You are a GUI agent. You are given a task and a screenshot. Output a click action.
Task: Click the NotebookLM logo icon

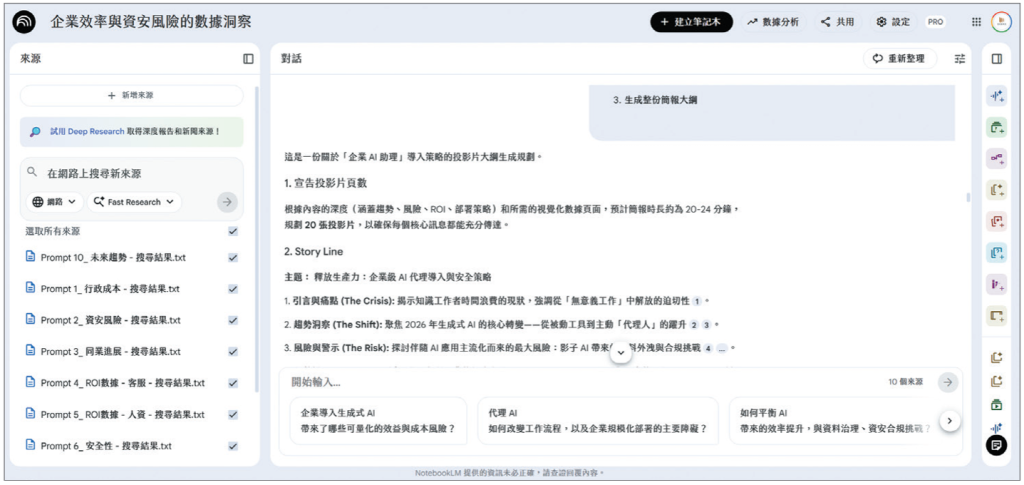tap(27, 22)
